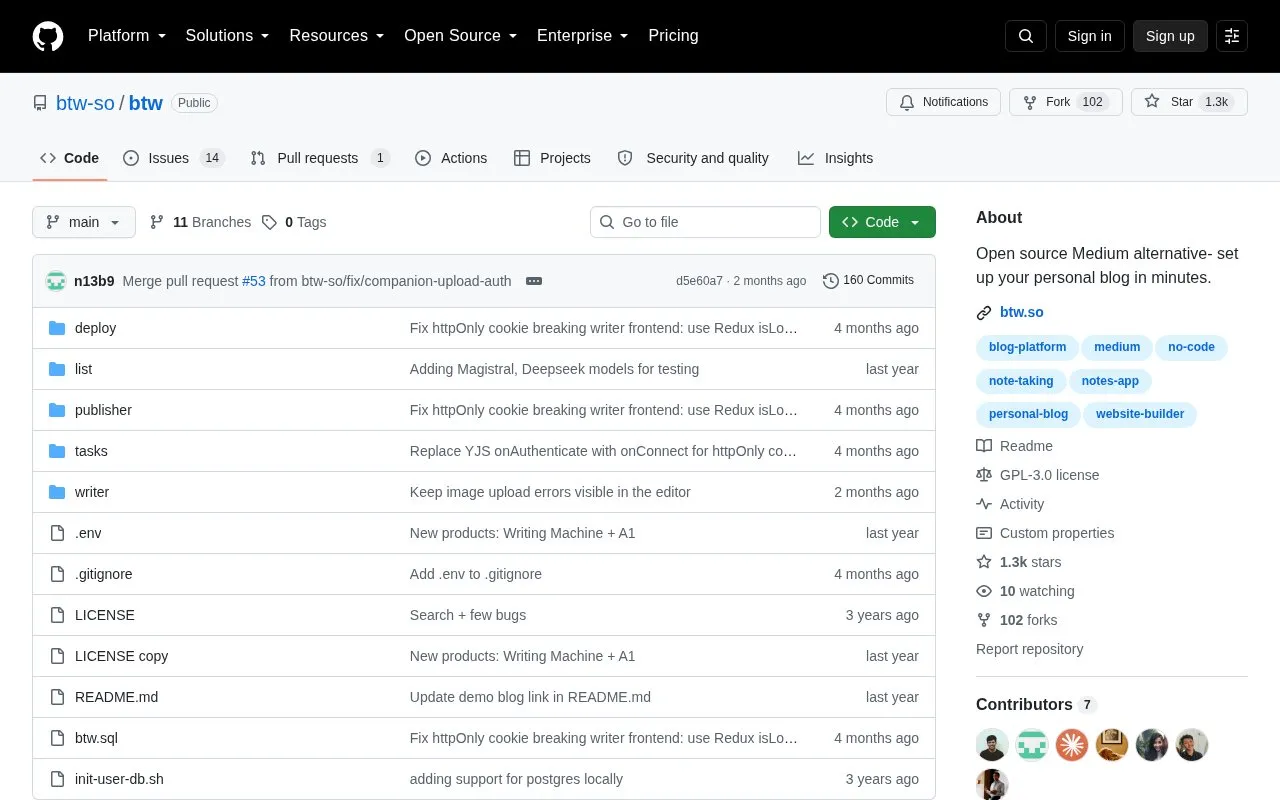Fork the btw repository
1280x800 pixels.
(1066, 102)
